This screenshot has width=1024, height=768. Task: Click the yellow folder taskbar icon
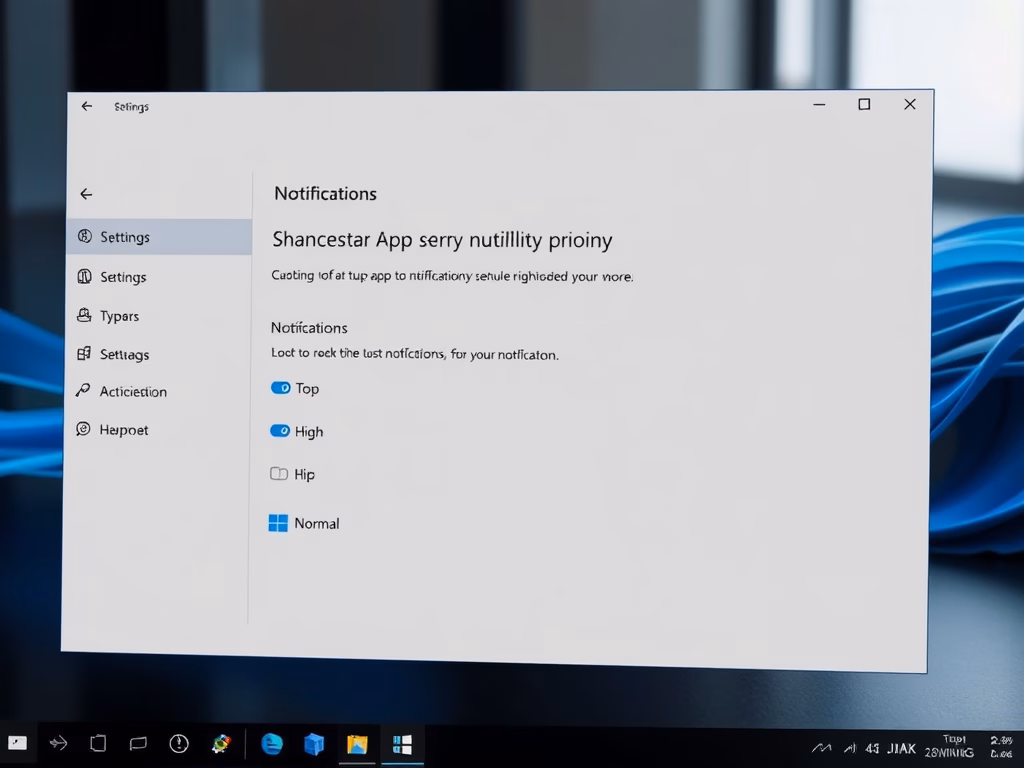coord(357,744)
